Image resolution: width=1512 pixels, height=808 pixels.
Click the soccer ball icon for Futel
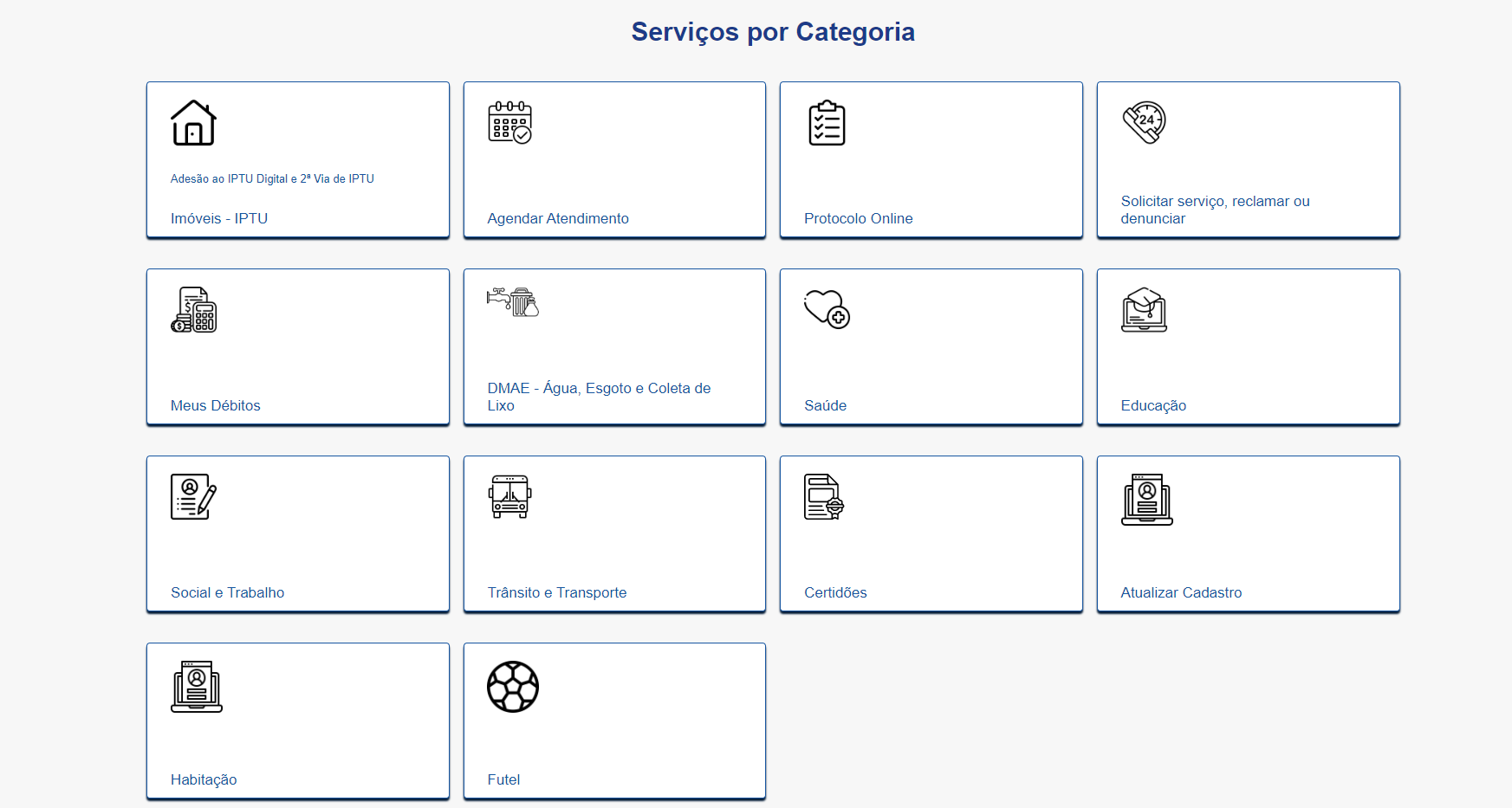pyautogui.click(x=513, y=687)
